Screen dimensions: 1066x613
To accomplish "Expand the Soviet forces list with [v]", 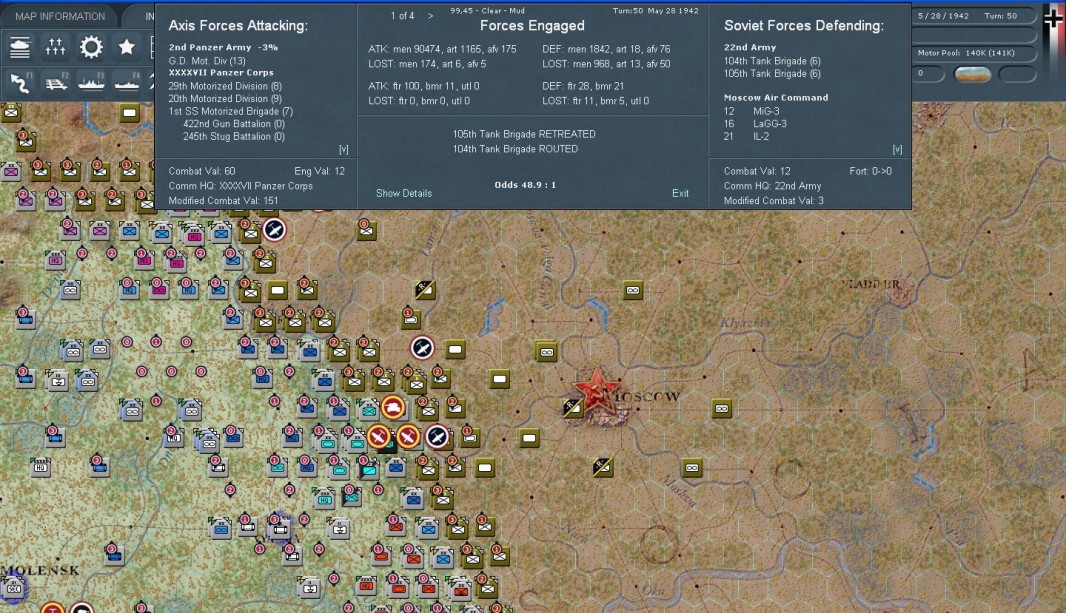I will click(897, 149).
